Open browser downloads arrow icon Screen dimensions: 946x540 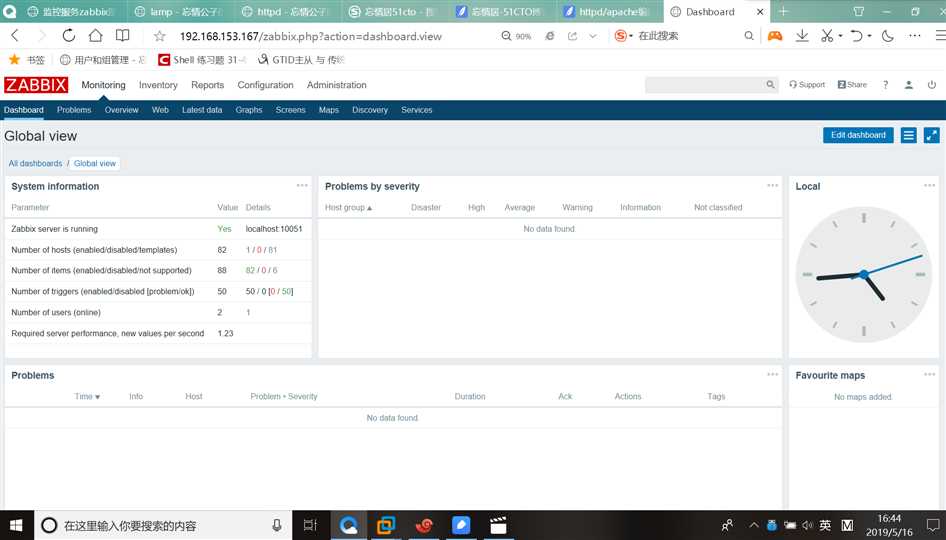(x=802, y=36)
